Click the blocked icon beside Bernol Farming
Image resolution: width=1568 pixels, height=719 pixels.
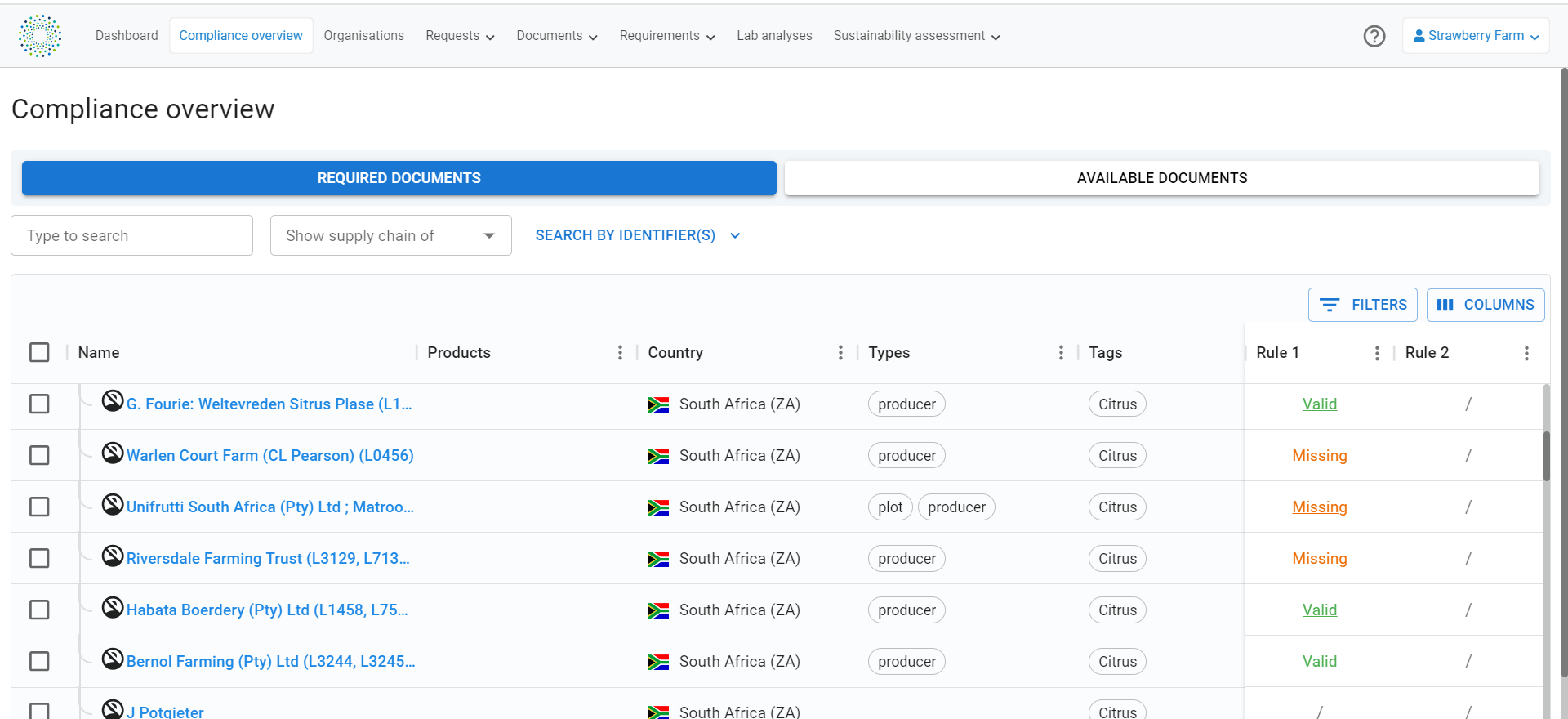click(113, 659)
